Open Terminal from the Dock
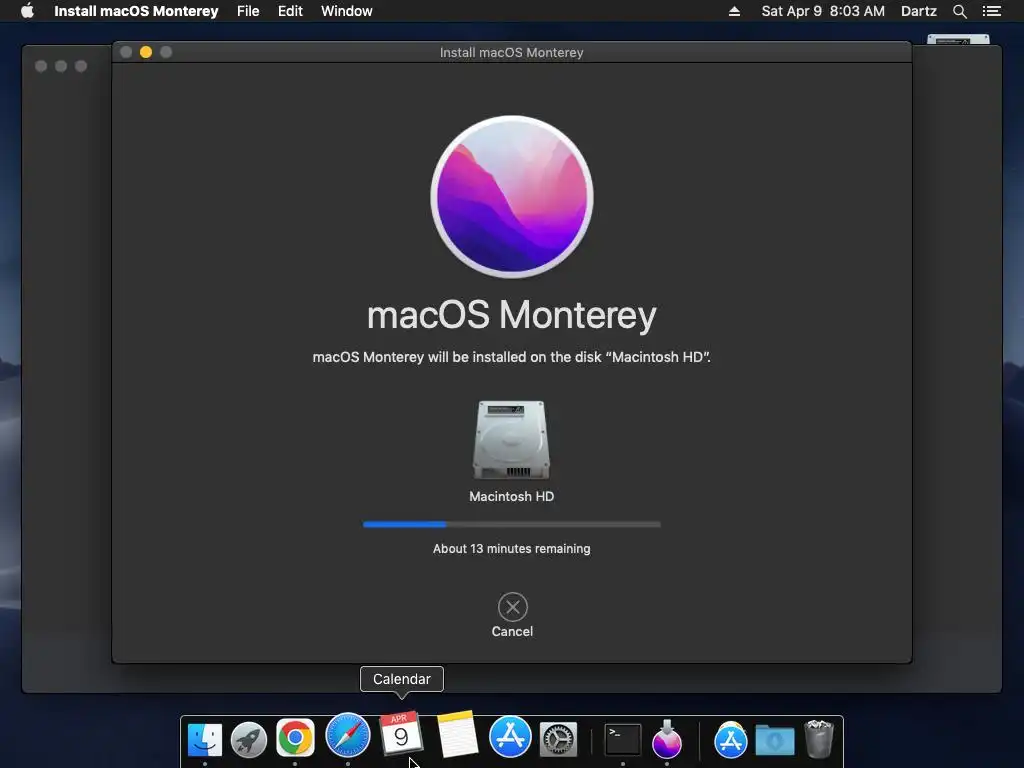 [622, 740]
